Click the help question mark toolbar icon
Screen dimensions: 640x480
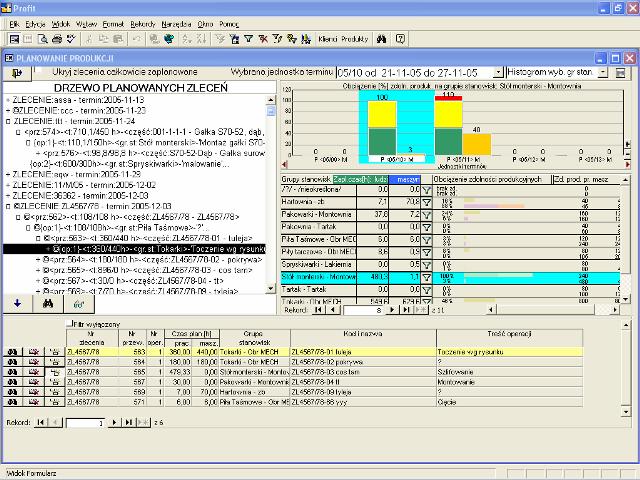400,39
